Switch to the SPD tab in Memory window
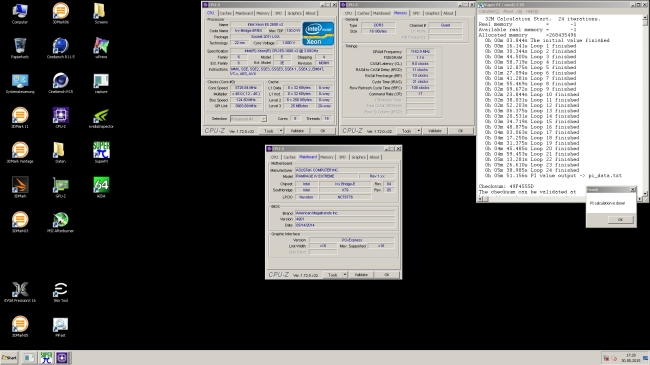Screen dimensions: 650x365 click(416, 13)
